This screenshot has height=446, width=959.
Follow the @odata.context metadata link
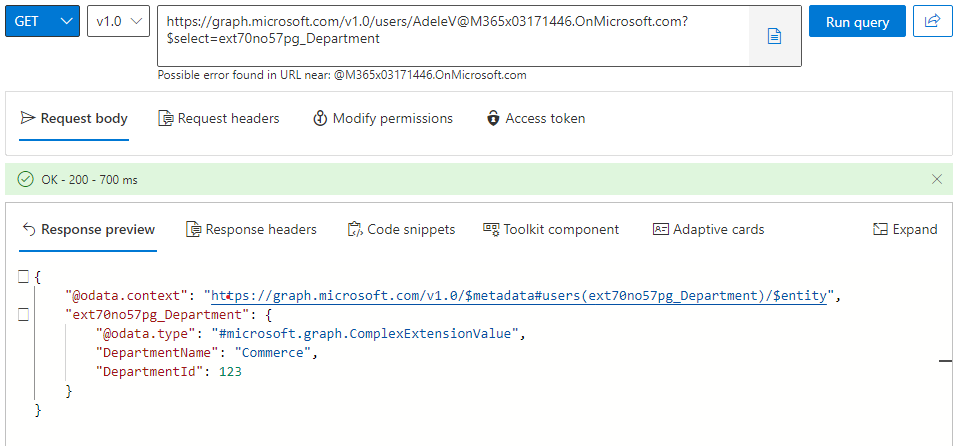[519, 296]
